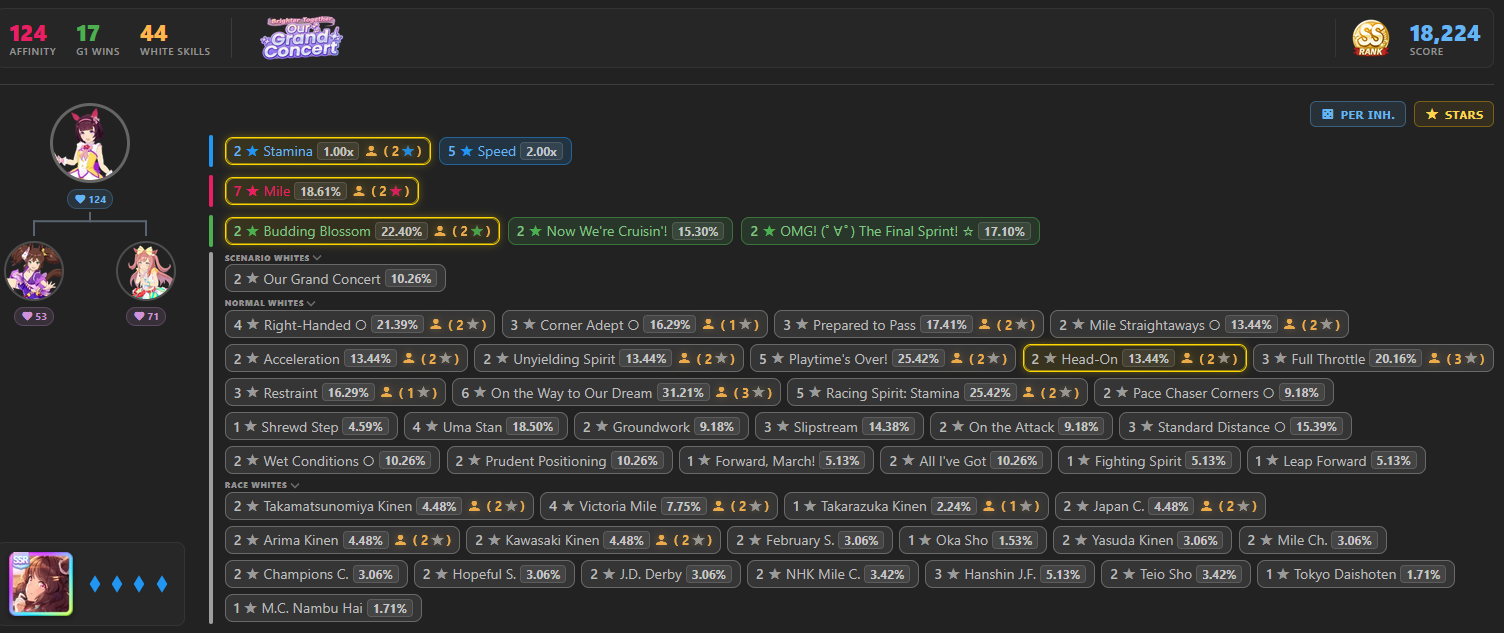Select the left parent portrait with 53 affinity
1504x633 pixels.
click(x=34, y=271)
